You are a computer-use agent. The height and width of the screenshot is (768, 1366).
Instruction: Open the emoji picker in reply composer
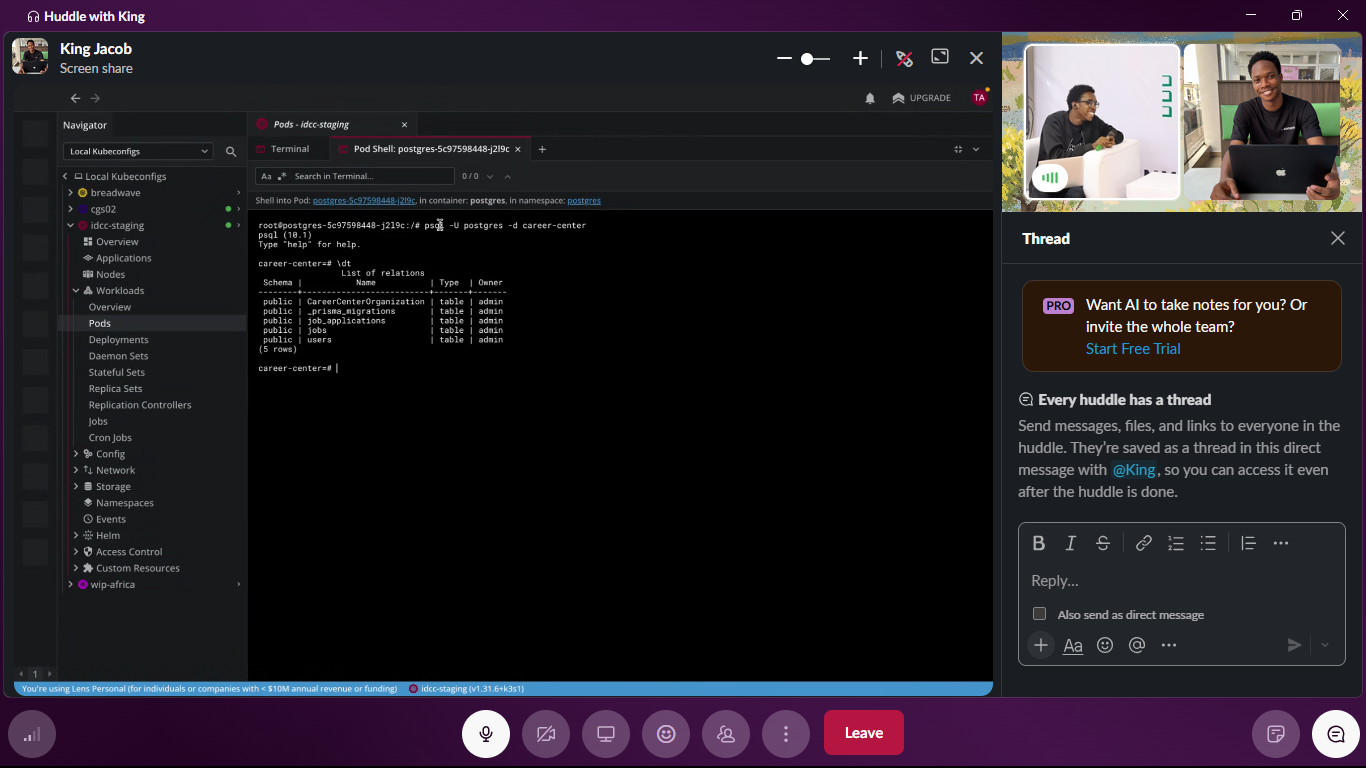tap(1105, 645)
